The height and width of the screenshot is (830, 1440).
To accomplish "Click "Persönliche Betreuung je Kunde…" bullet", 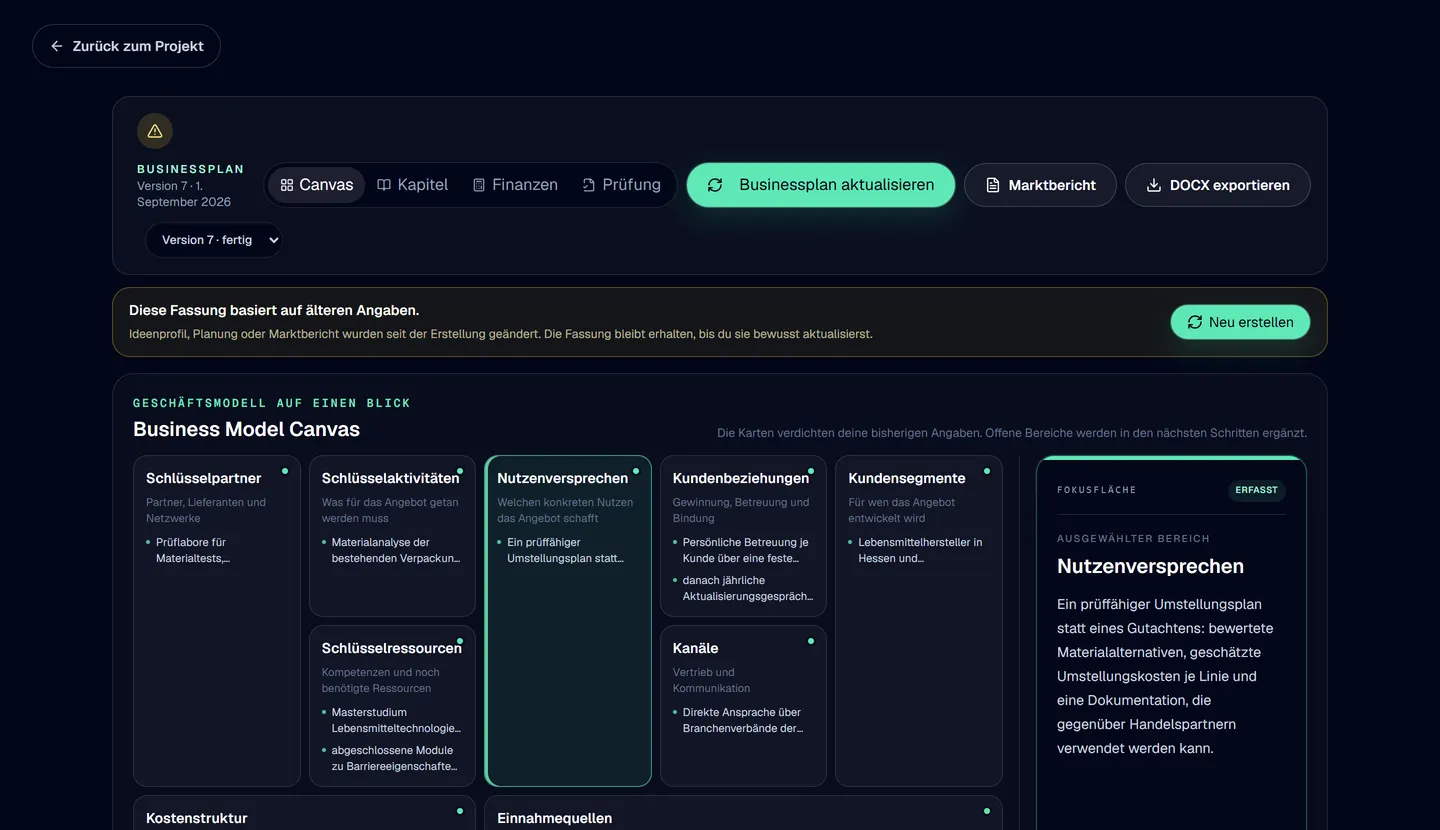I will pos(744,550).
